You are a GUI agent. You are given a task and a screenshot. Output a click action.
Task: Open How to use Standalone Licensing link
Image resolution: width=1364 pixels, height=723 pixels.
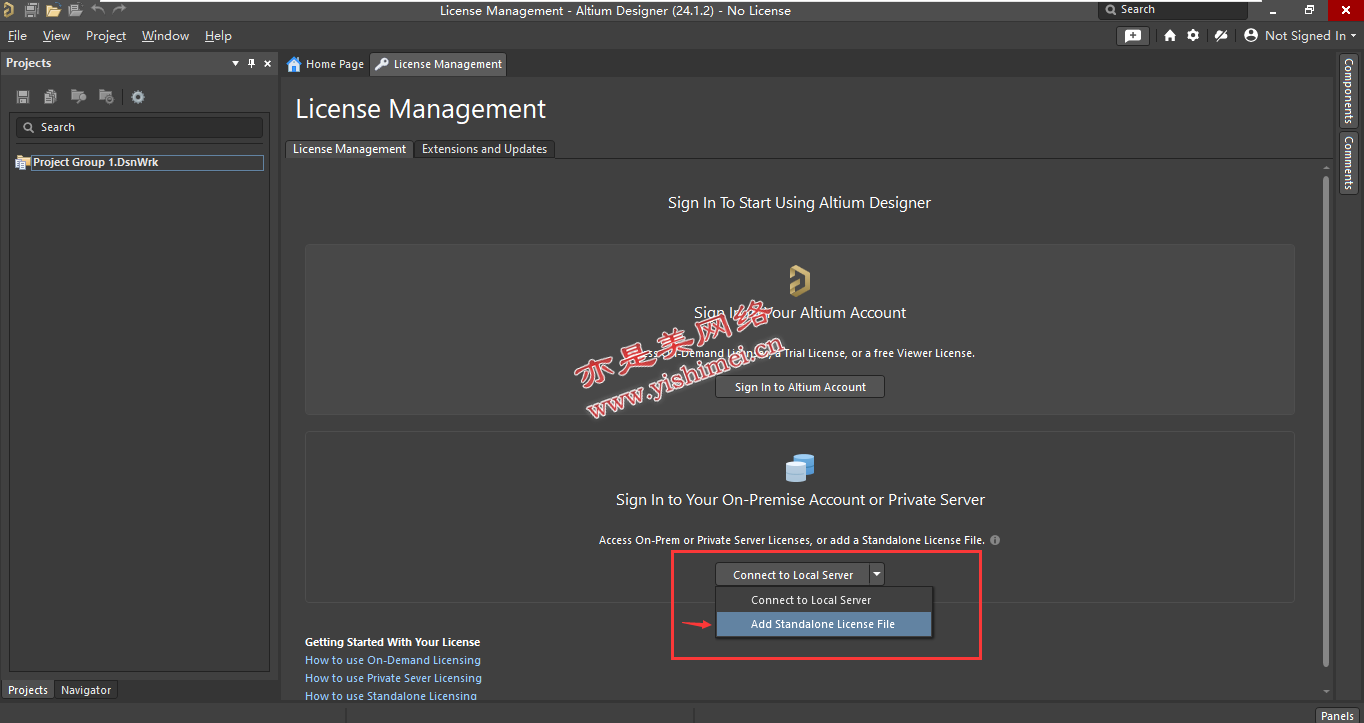pyautogui.click(x=391, y=696)
